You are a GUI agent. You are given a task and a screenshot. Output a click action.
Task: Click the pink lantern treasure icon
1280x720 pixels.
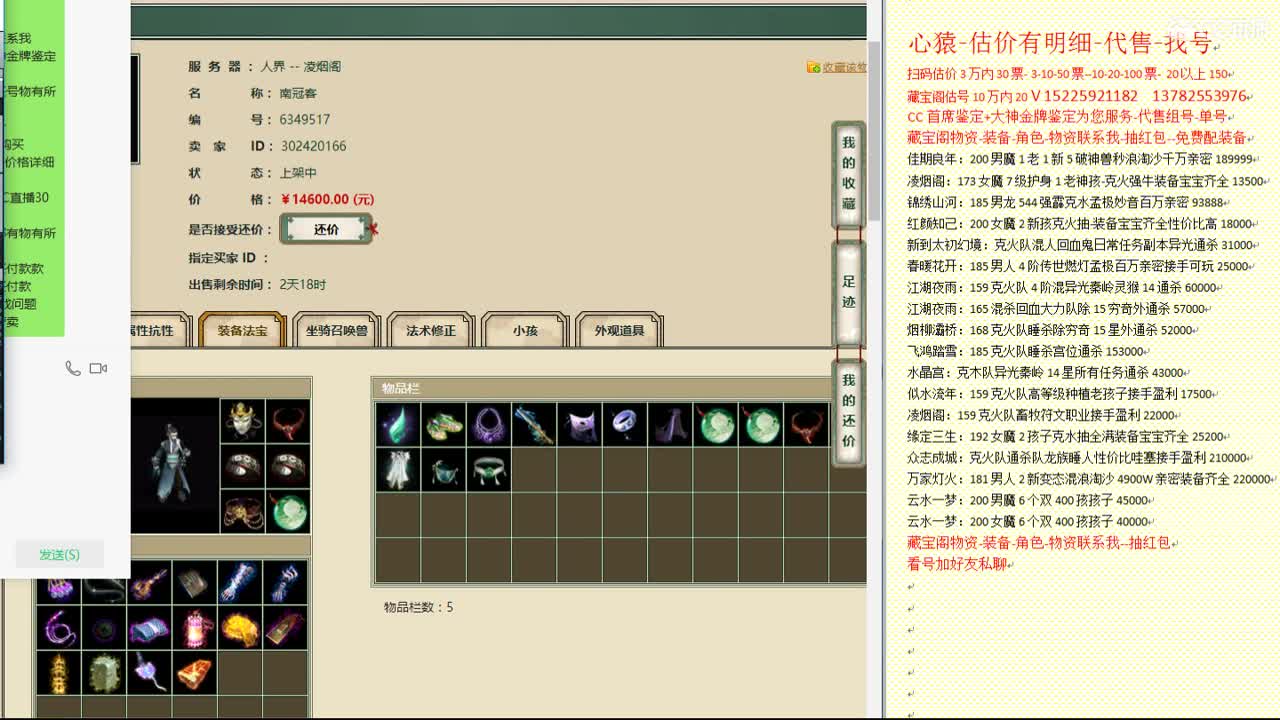click(194, 628)
